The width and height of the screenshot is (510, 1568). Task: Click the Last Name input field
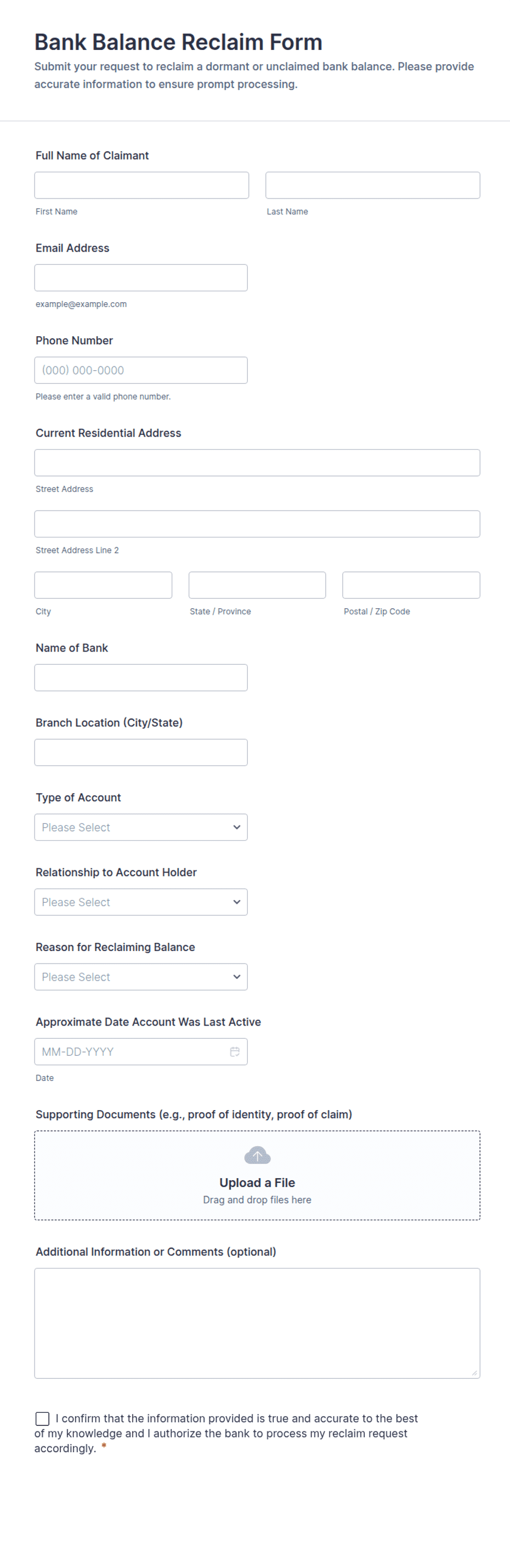[x=372, y=185]
